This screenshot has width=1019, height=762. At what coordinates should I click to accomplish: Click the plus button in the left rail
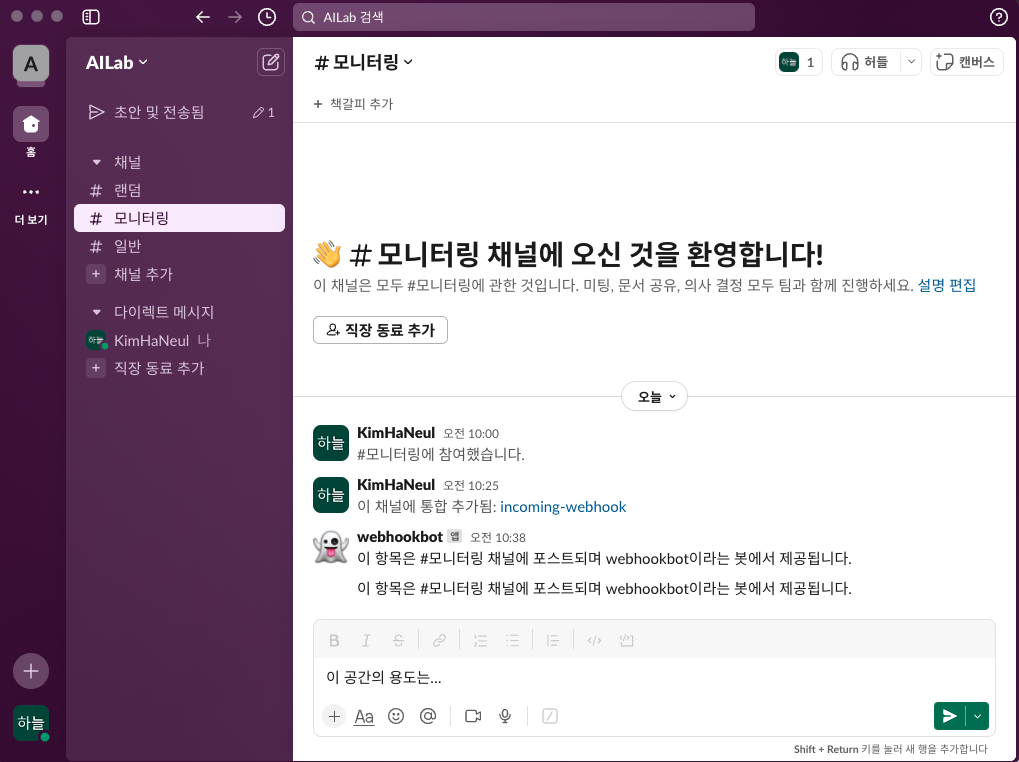pos(31,671)
